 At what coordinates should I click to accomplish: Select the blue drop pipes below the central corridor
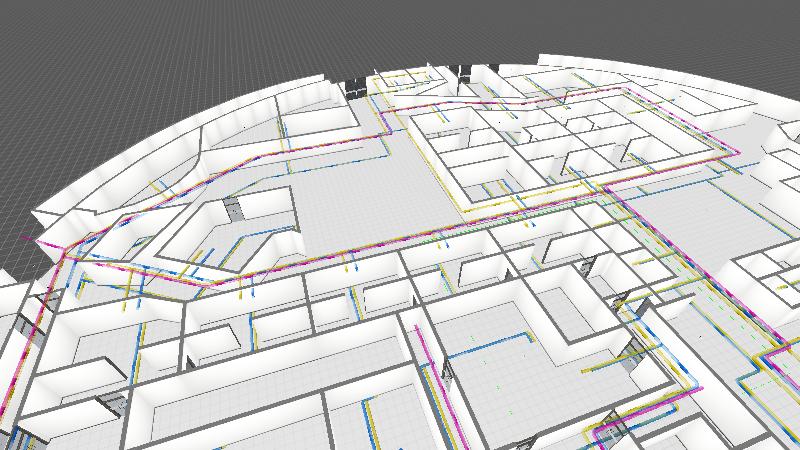tap(350, 263)
